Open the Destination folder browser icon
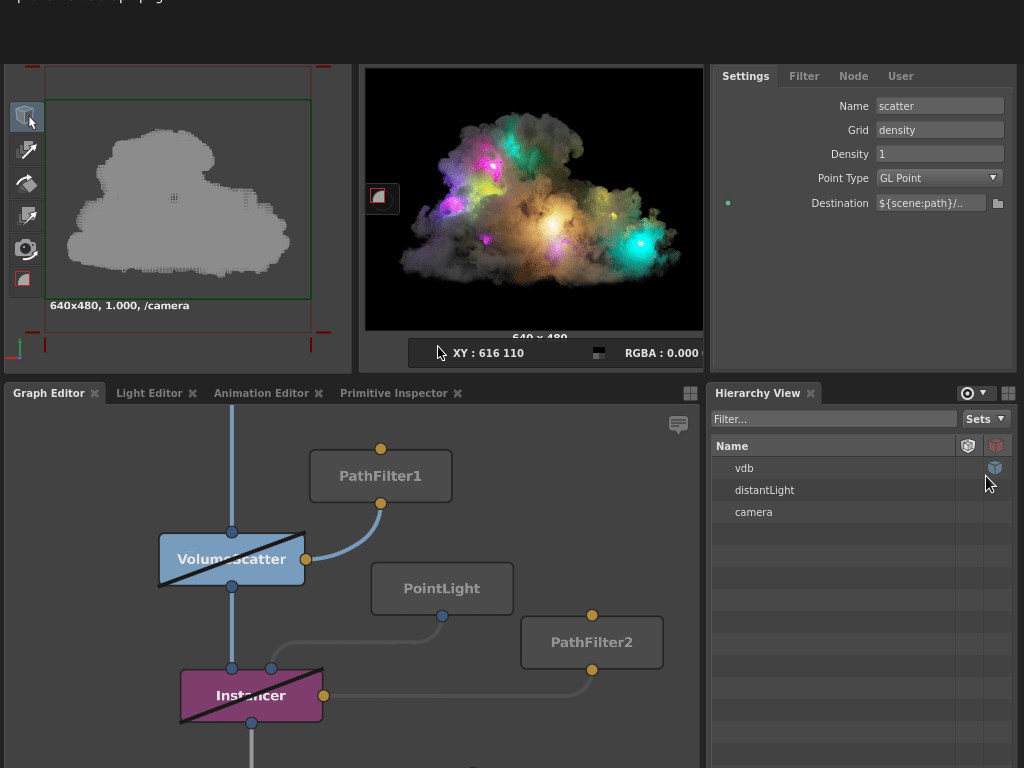Viewport: 1024px width, 768px height. coord(998,204)
